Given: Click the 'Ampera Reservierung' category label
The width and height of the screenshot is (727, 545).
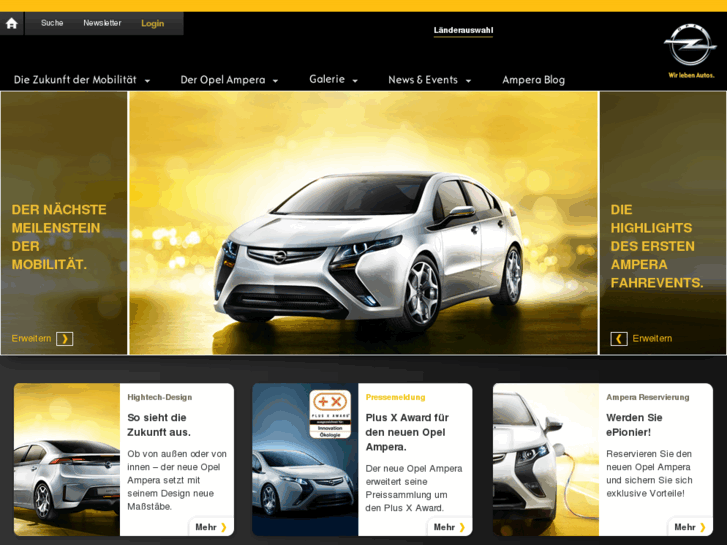Looking at the screenshot, I should point(648,397).
